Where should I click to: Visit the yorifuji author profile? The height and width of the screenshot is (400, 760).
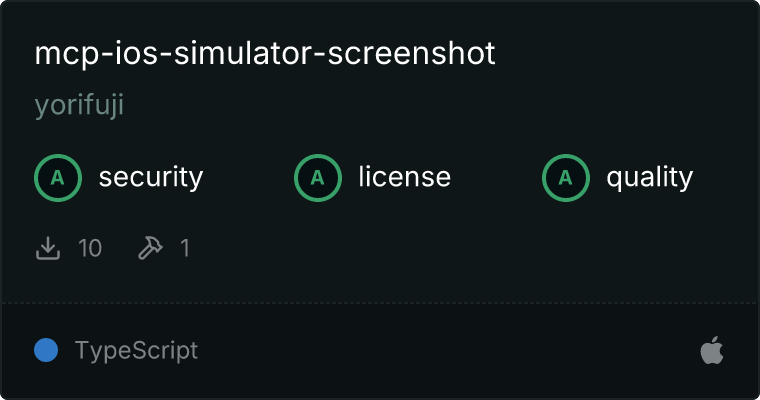[x=79, y=105]
